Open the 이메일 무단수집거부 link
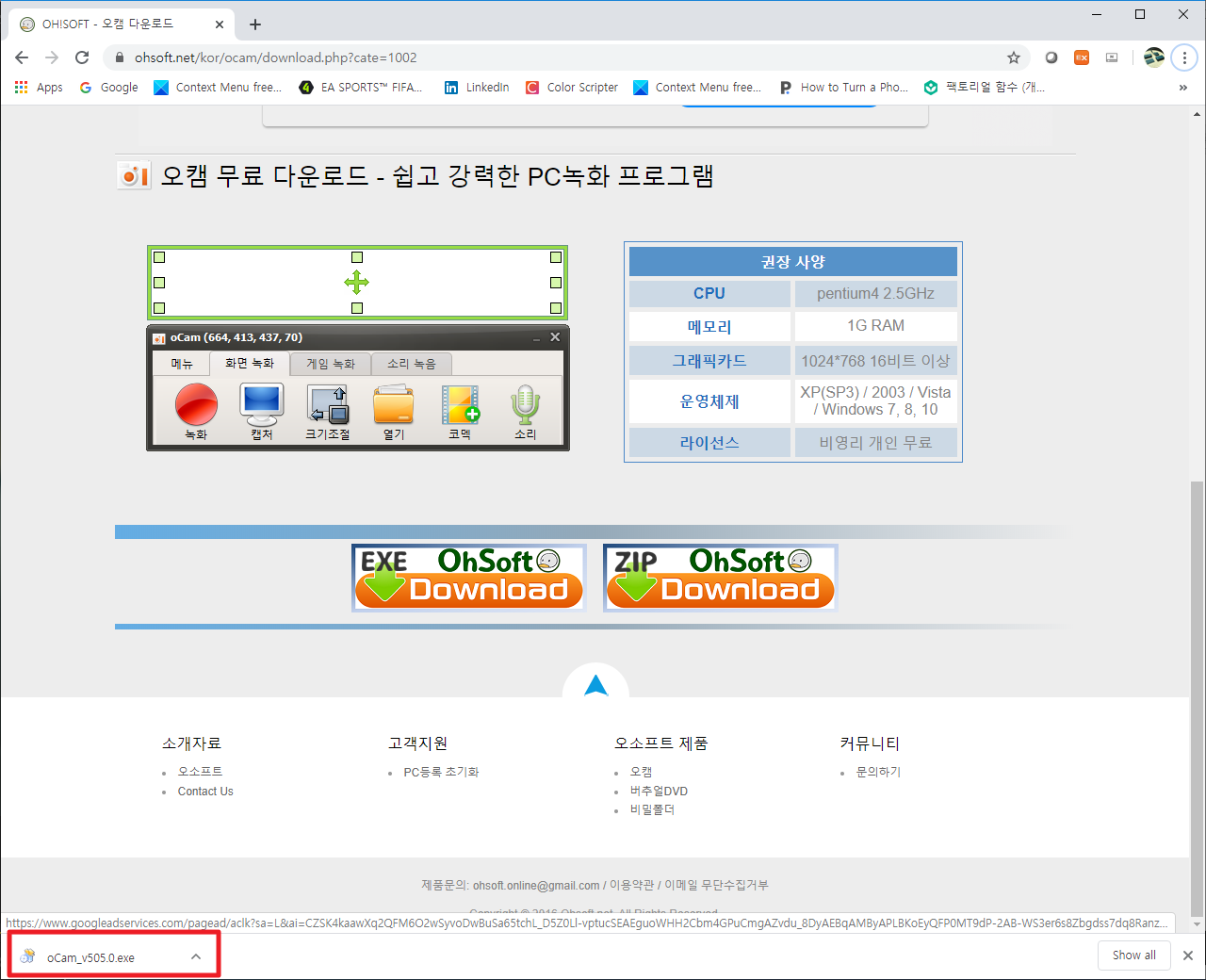Image resolution: width=1206 pixels, height=980 pixels. (x=716, y=886)
